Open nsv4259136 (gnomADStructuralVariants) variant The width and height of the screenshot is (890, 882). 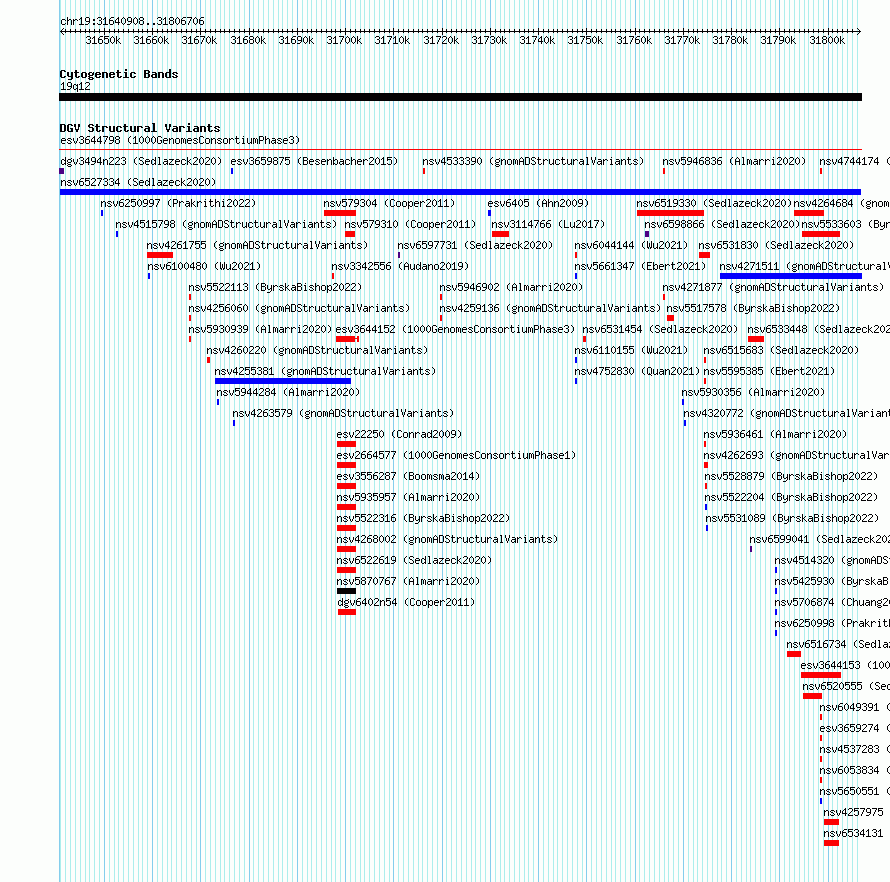pos(550,308)
